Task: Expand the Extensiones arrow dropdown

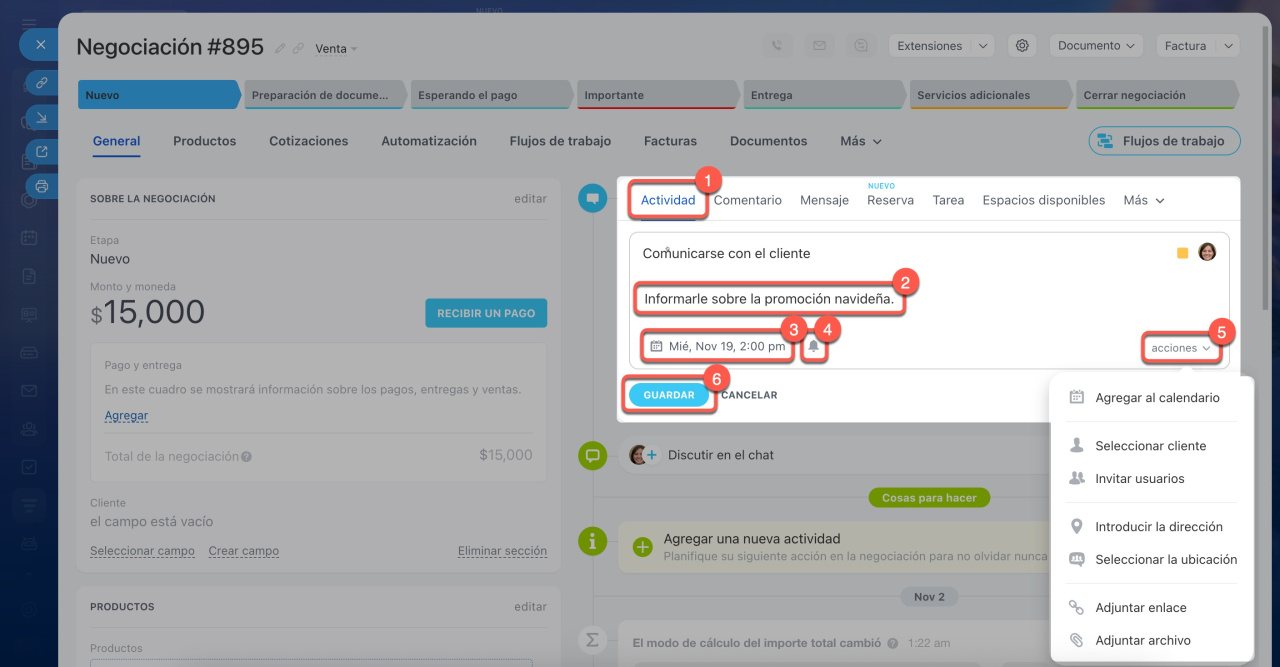Action: 982,46
